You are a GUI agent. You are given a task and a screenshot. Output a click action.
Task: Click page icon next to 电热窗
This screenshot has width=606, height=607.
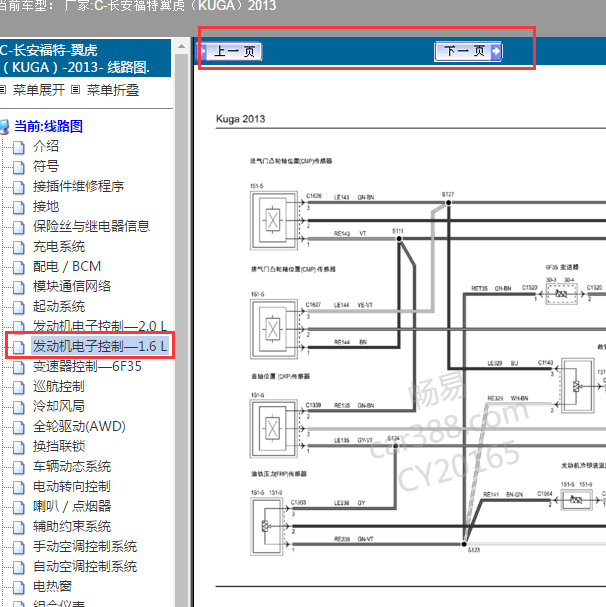coord(18,588)
